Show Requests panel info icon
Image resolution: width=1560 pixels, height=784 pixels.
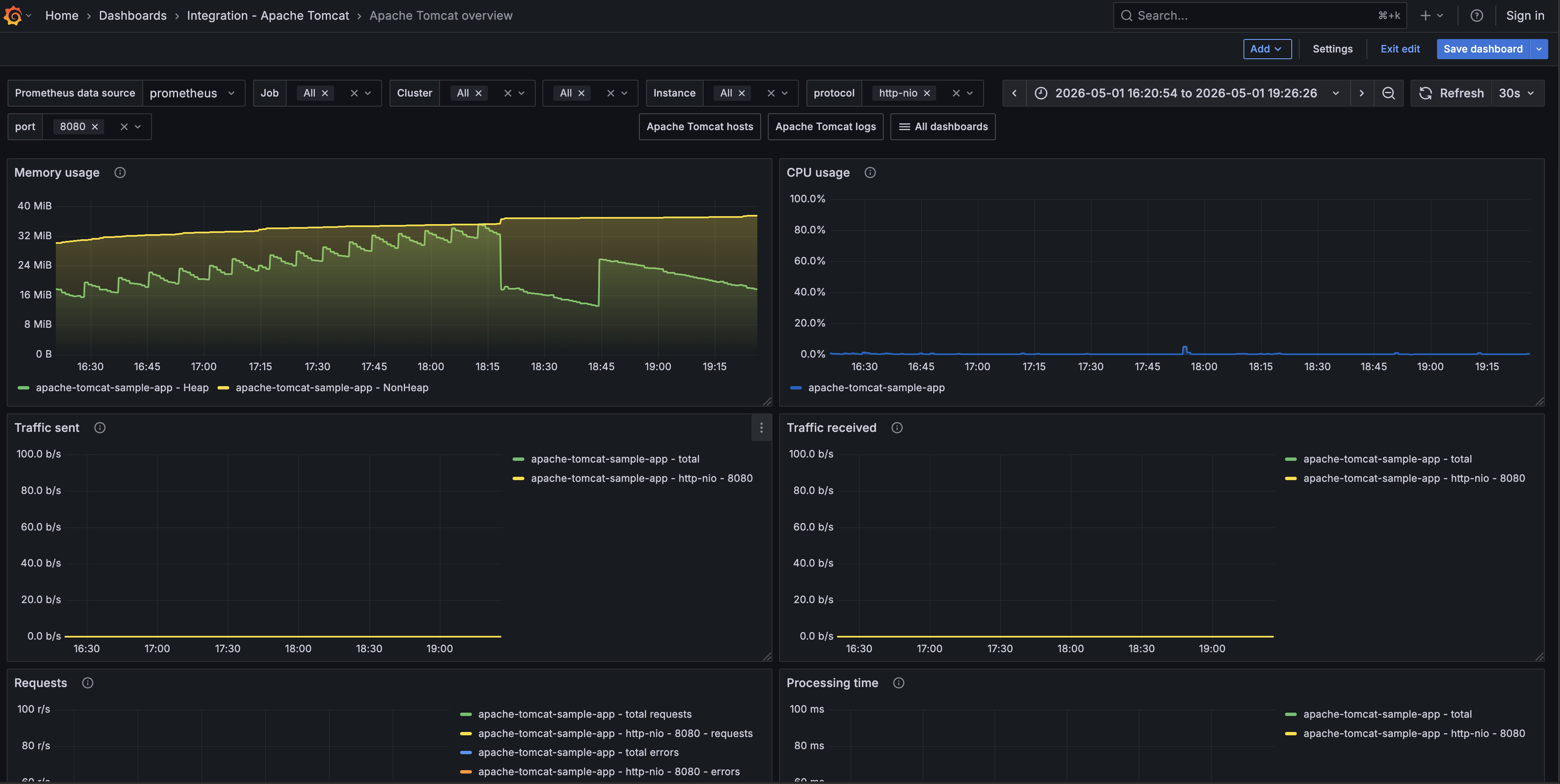click(x=88, y=683)
